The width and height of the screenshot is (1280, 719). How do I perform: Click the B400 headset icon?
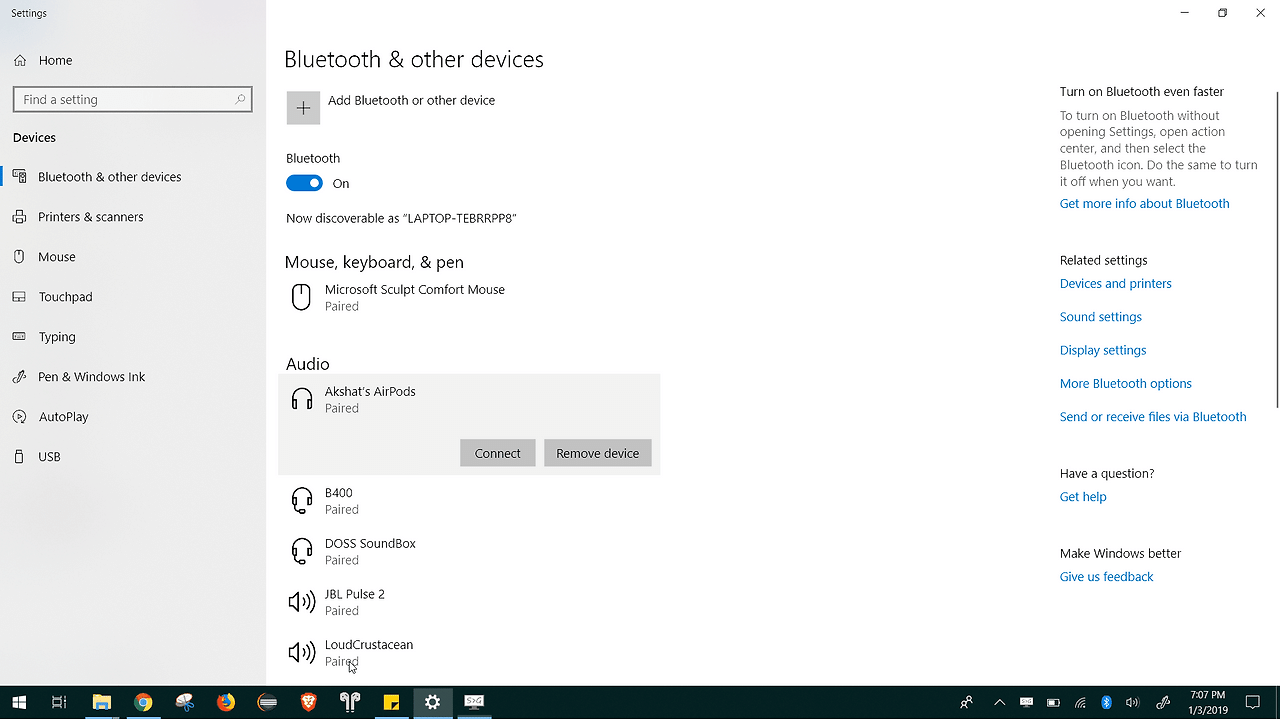[x=301, y=500]
